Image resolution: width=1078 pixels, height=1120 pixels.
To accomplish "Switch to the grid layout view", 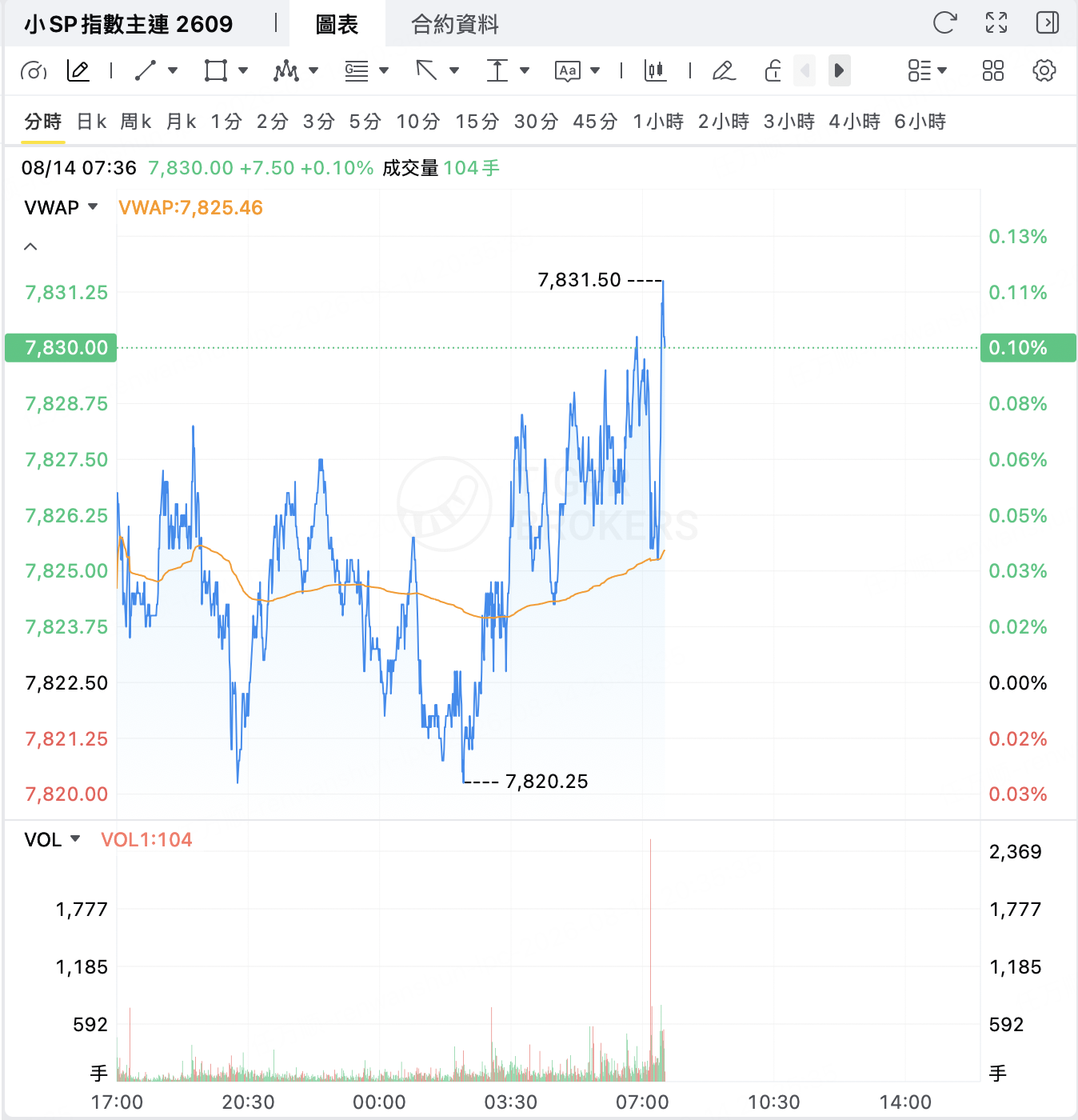I will [992, 70].
